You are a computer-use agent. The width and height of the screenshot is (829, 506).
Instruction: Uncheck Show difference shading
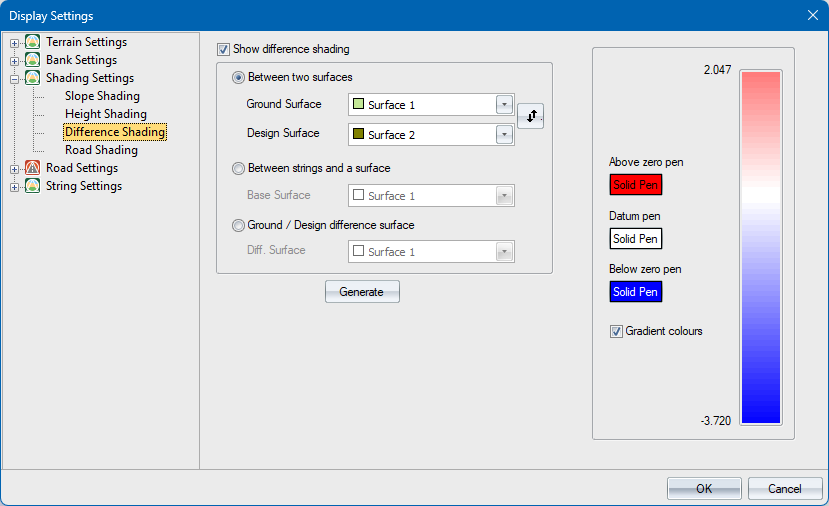pos(224,49)
